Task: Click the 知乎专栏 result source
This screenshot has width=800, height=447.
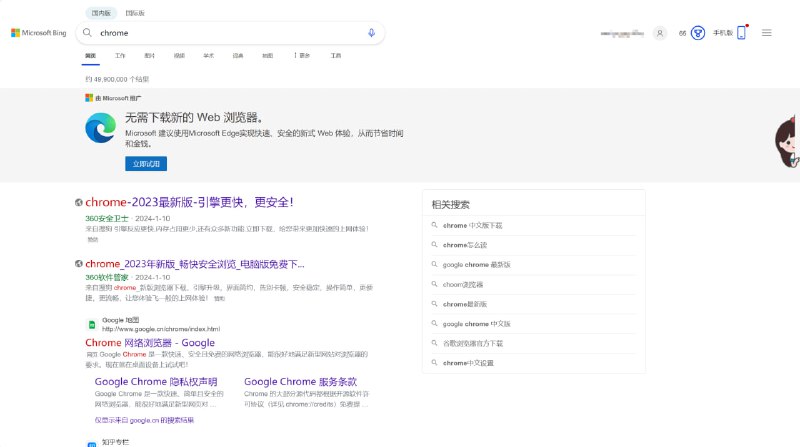Action: (115, 442)
